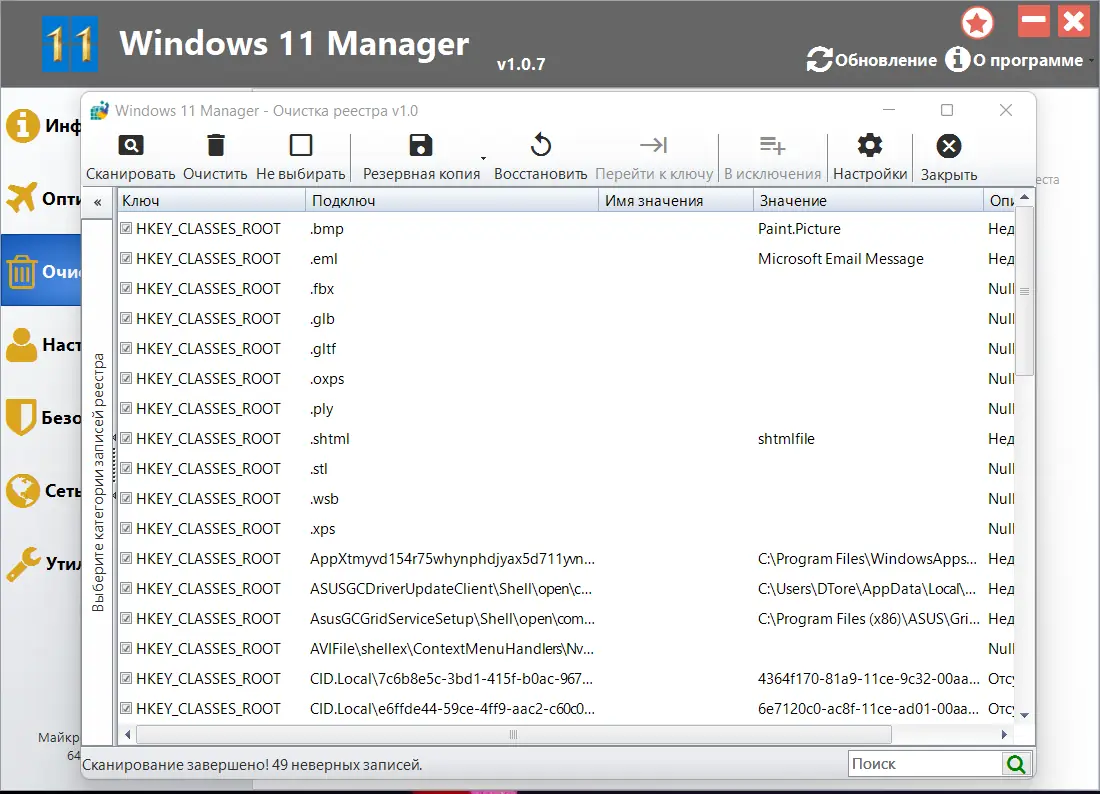Click the Clean (Очистить) trash icon

[x=215, y=145]
